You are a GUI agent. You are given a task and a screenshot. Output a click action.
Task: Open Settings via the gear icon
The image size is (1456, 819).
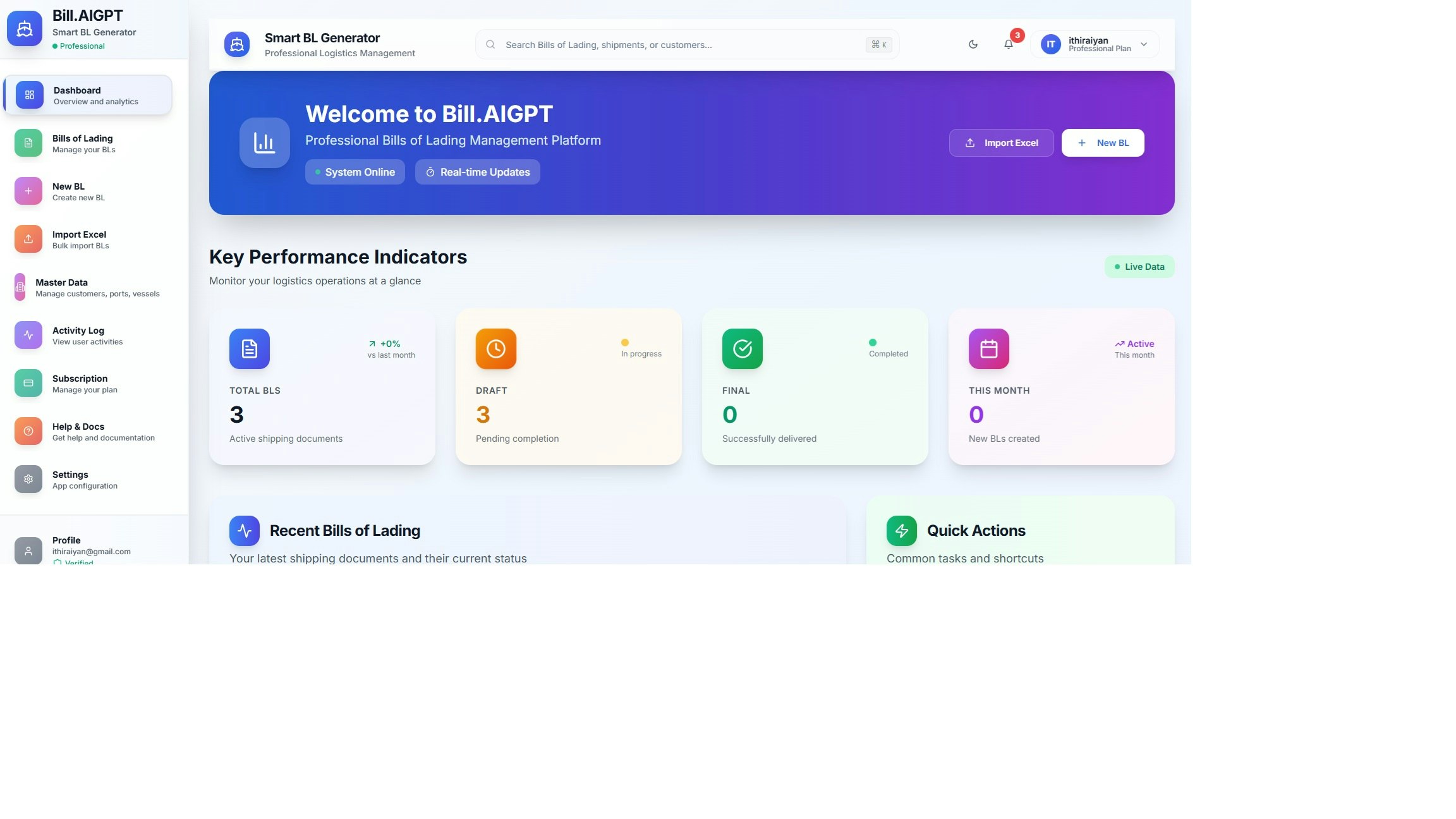[x=28, y=478]
